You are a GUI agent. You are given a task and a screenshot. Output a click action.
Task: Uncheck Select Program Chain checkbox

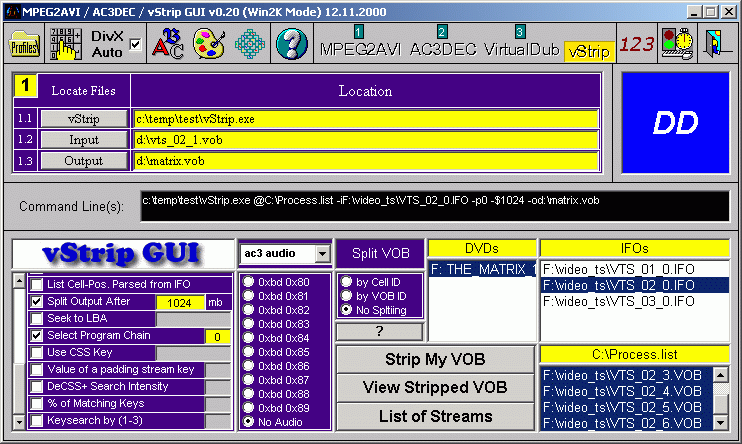pyautogui.click(x=36, y=336)
